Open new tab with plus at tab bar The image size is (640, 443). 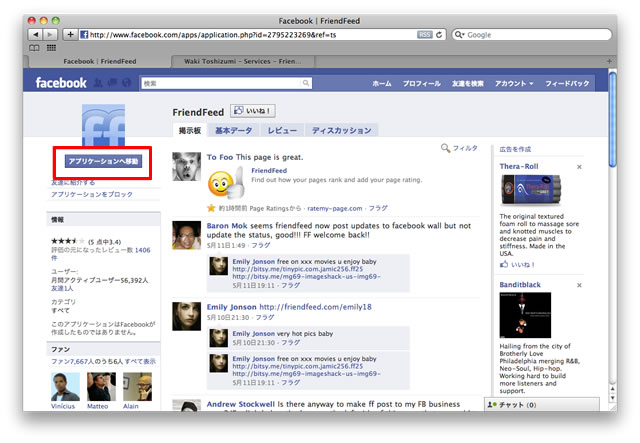tap(609, 61)
